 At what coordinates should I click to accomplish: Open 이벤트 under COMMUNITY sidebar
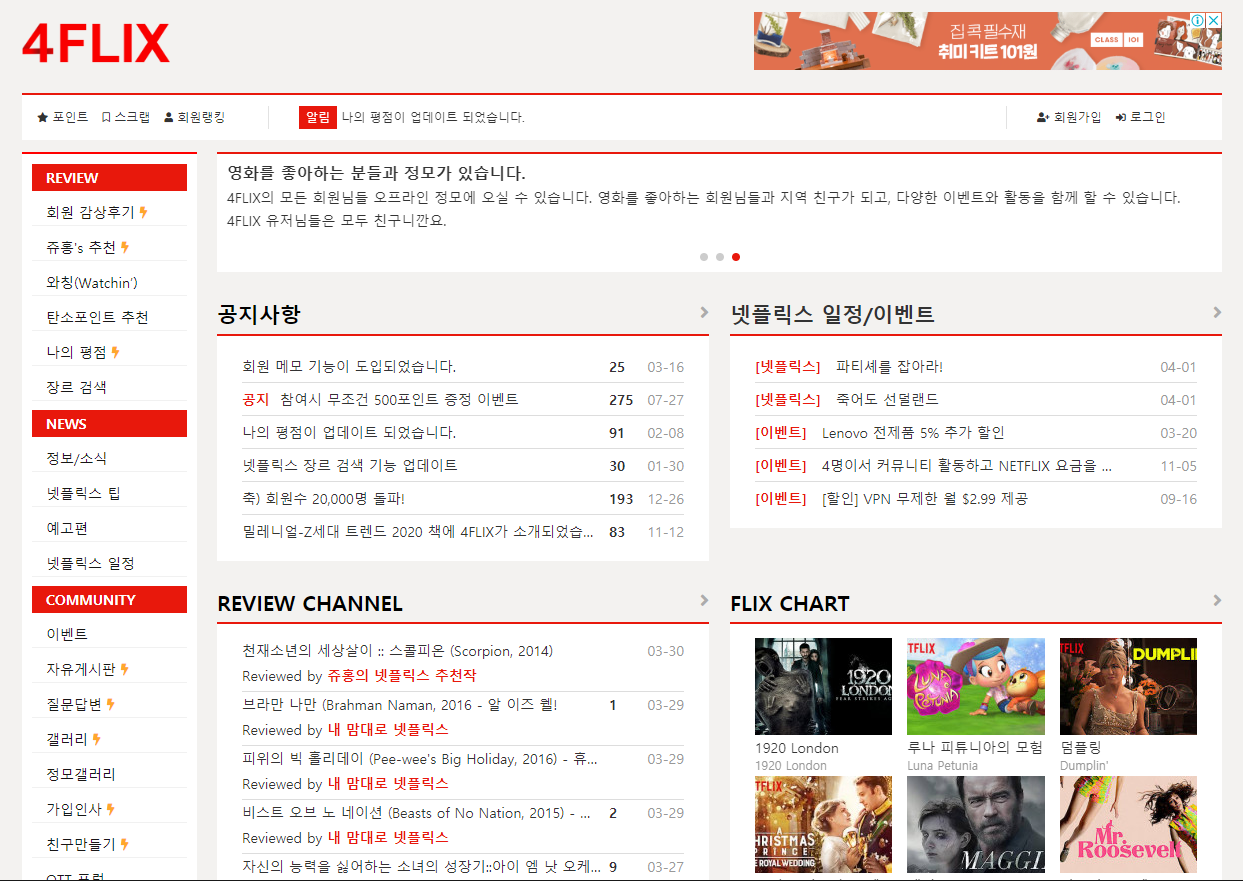click(67, 634)
